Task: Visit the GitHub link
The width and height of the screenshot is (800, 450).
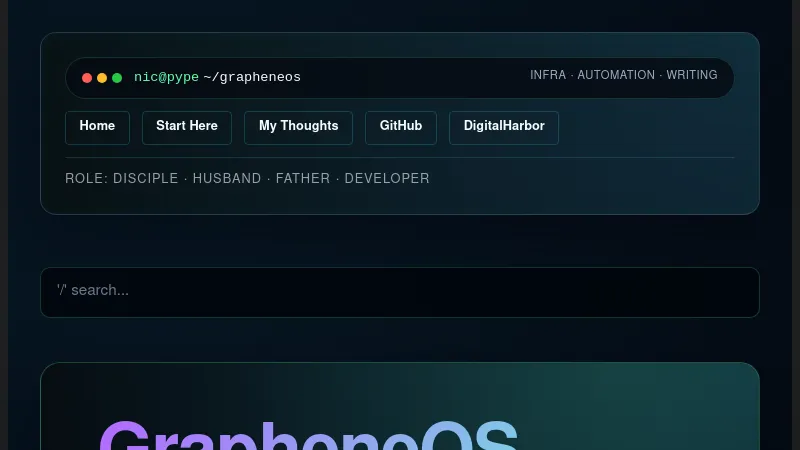Action: click(x=400, y=127)
